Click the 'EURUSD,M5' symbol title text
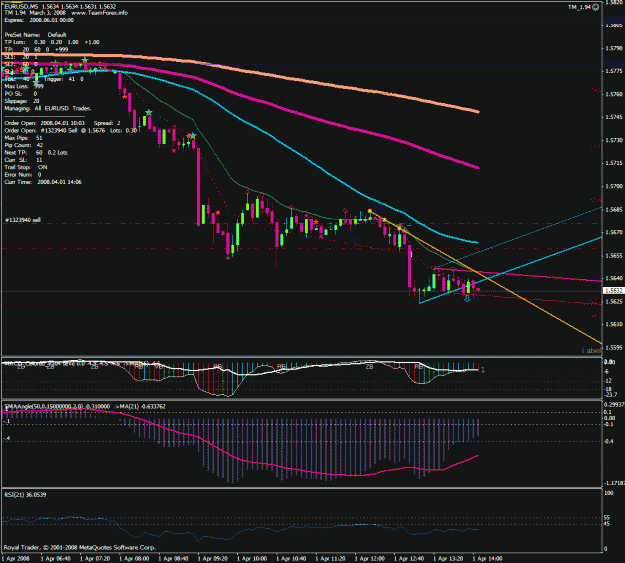Image resolution: width=625 pixels, height=563 pixels. 22,6
